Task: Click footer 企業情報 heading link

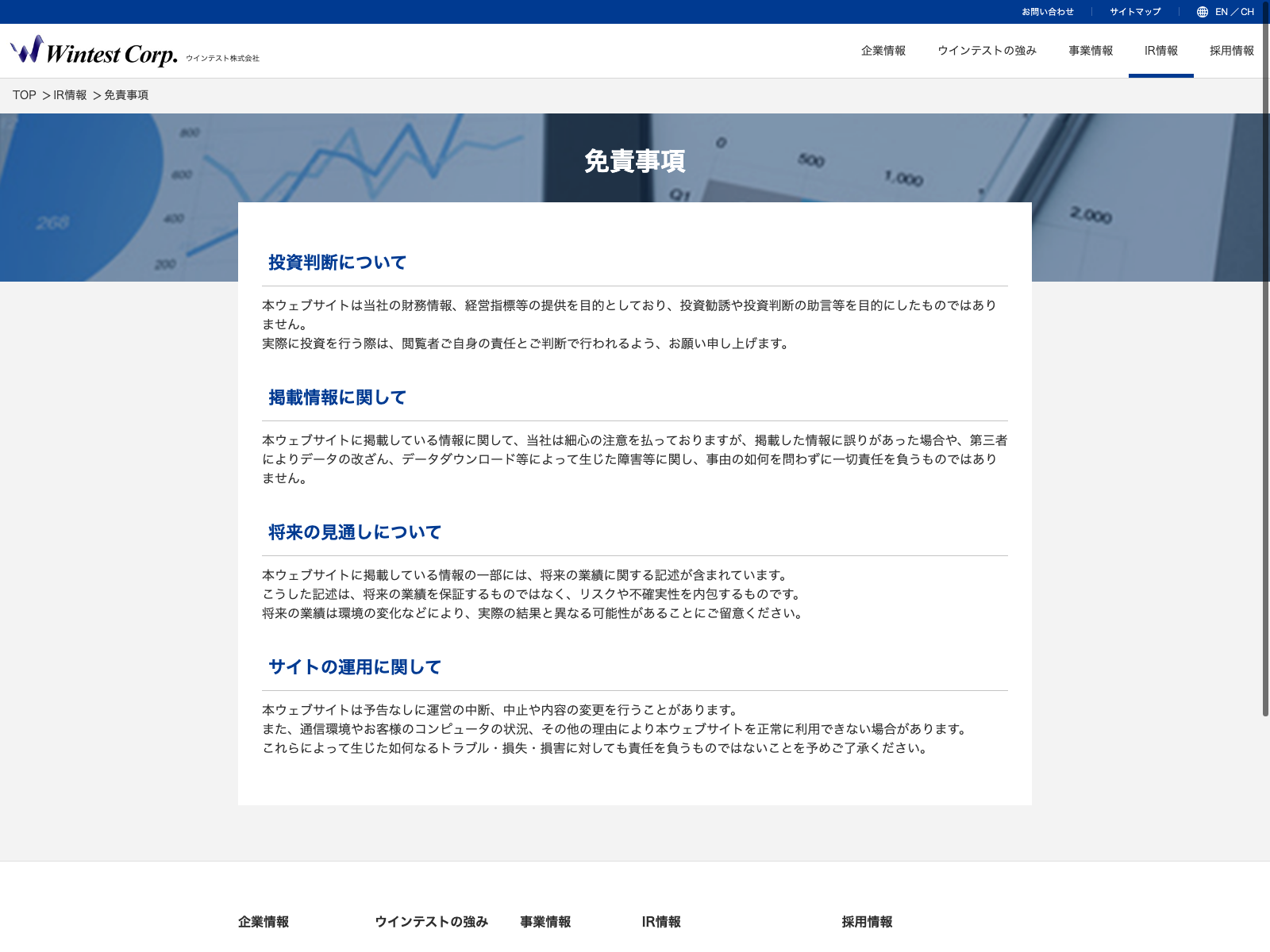Action: pyautogui.click(x=264, y=922)
